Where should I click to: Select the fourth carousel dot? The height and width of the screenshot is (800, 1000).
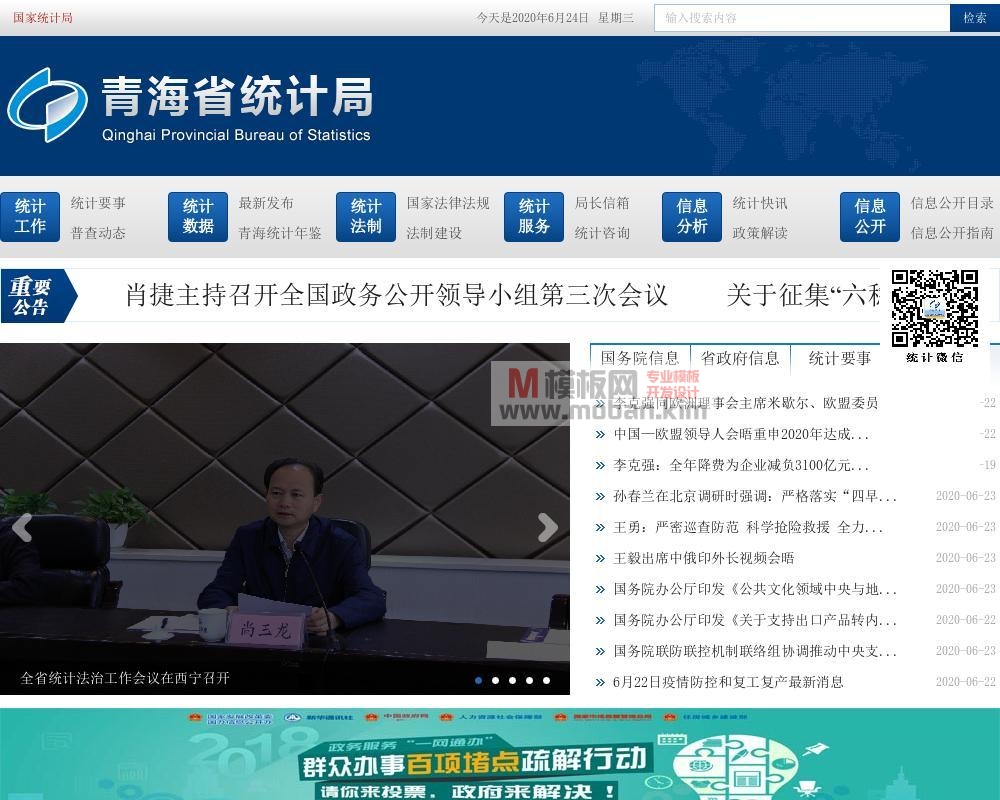coord(529,680)
